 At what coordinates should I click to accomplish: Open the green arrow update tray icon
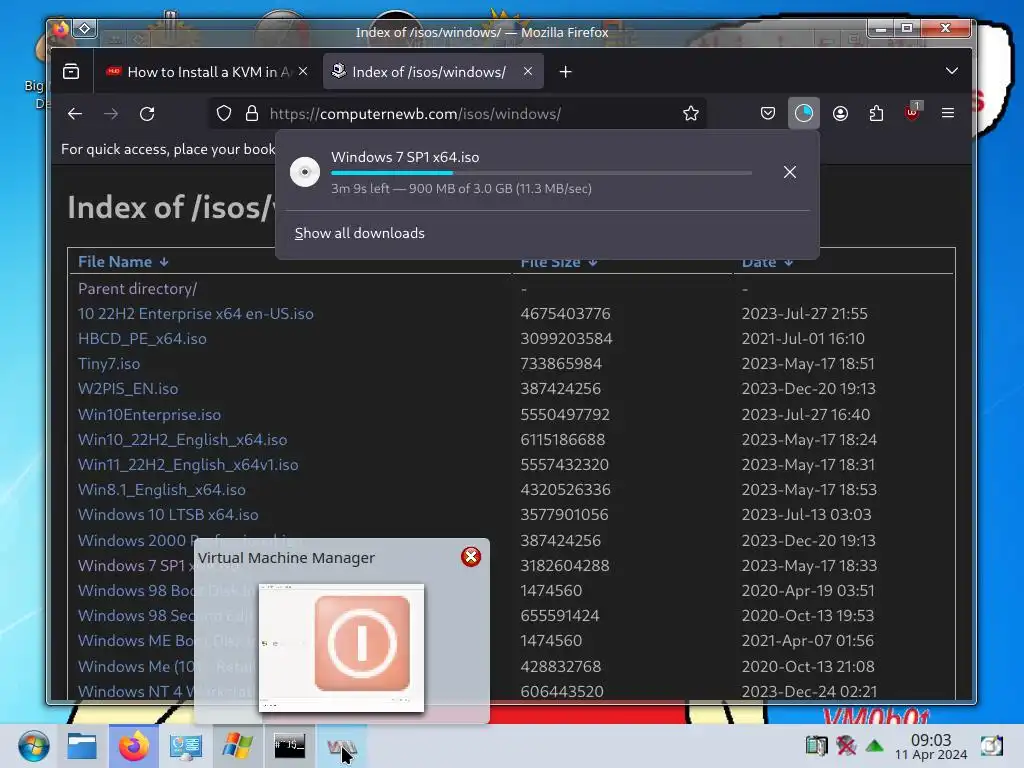(x=874, y=745)
